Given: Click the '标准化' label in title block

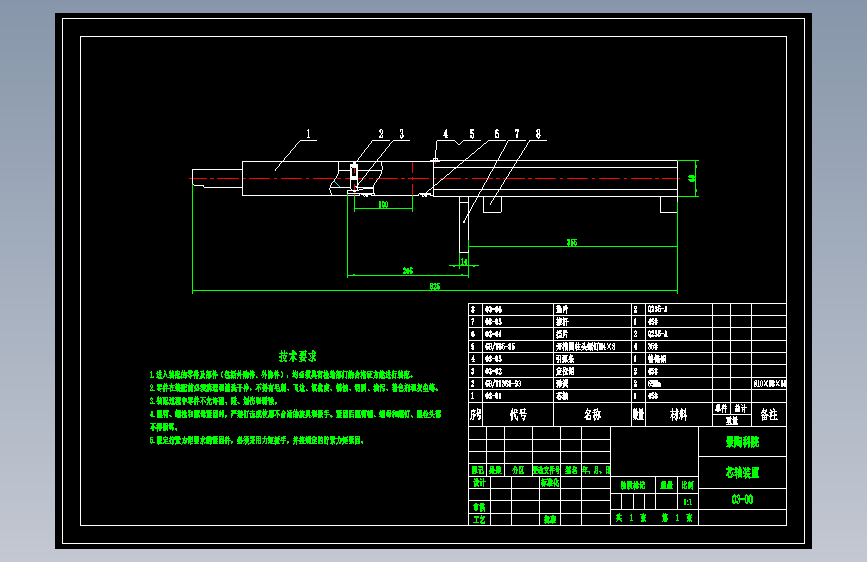Looking at the screenshot, I should click(550, 483).
